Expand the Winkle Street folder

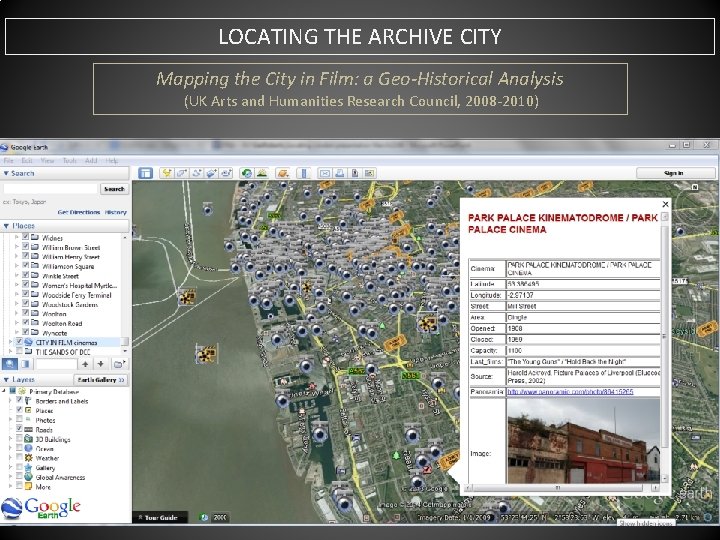tap(17, 276)
